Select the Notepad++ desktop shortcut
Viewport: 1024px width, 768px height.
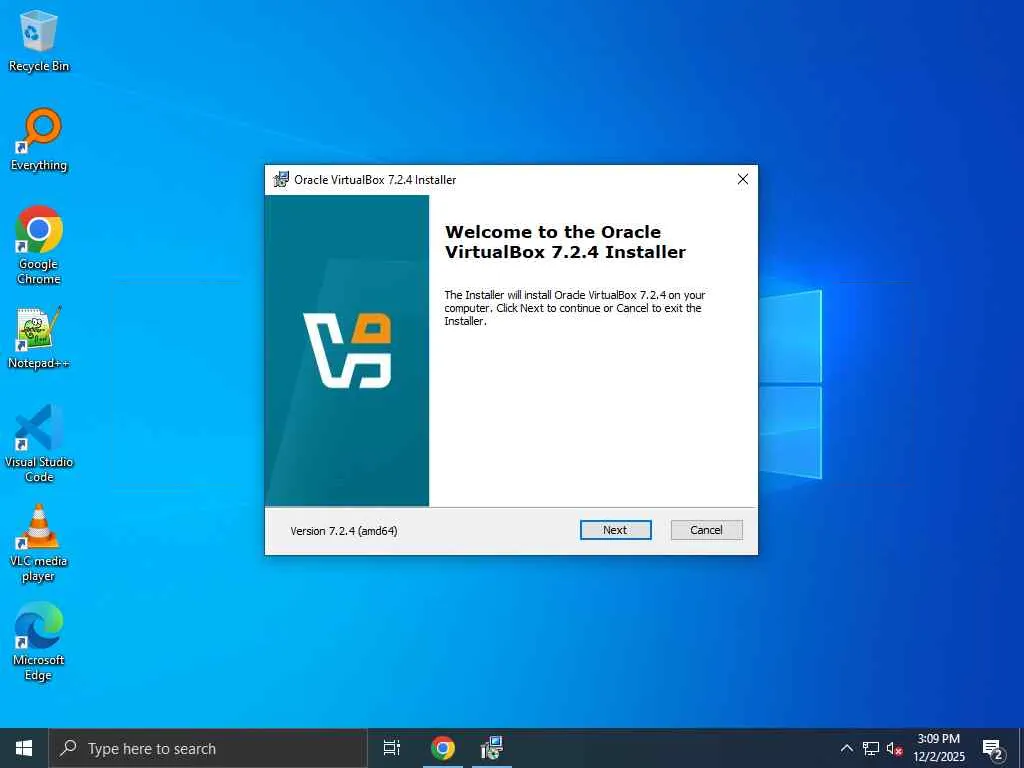tap(39, 338)
